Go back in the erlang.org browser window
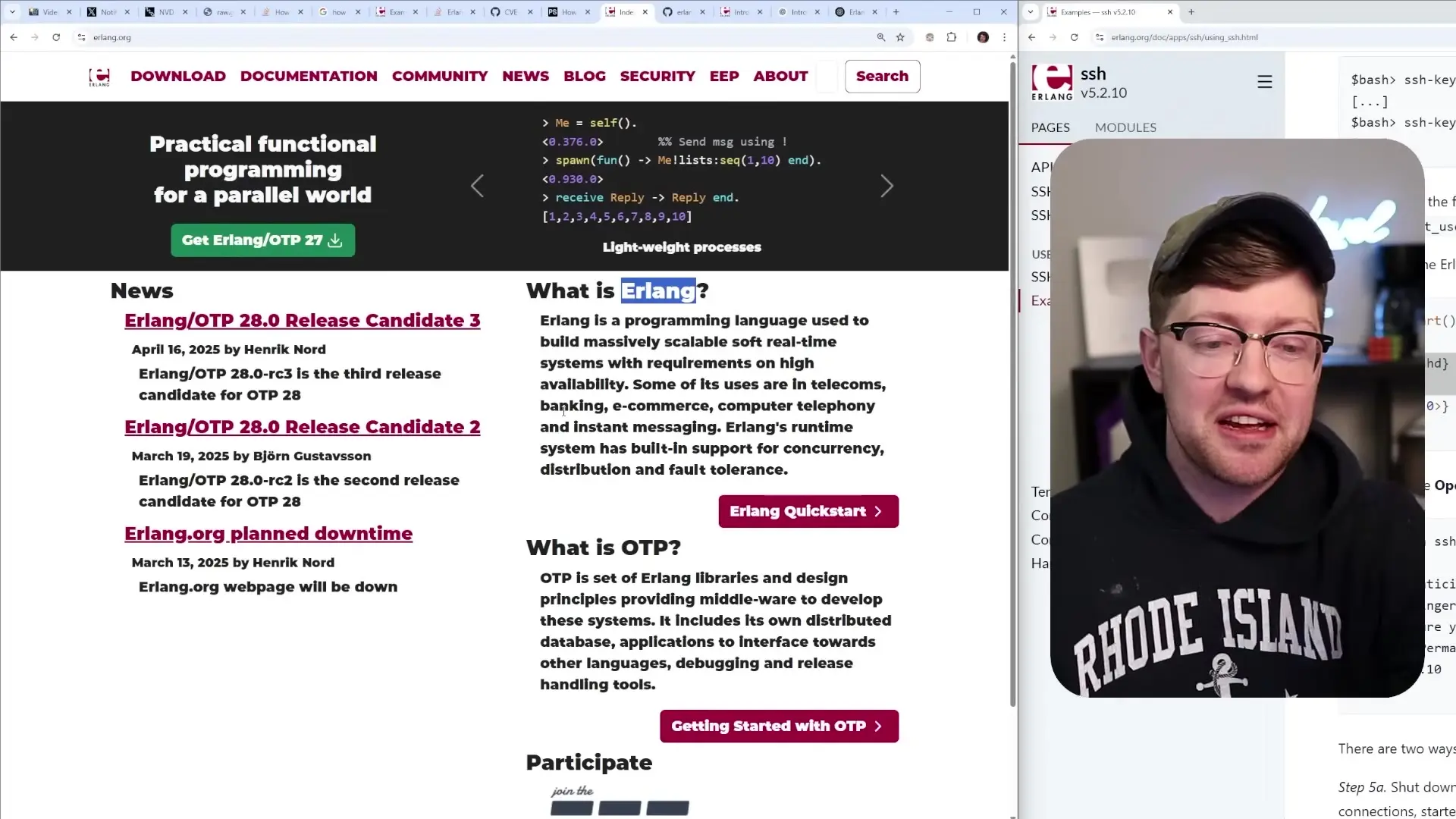This screenshot has width=1456, height=819. click(x=14, y=37)
